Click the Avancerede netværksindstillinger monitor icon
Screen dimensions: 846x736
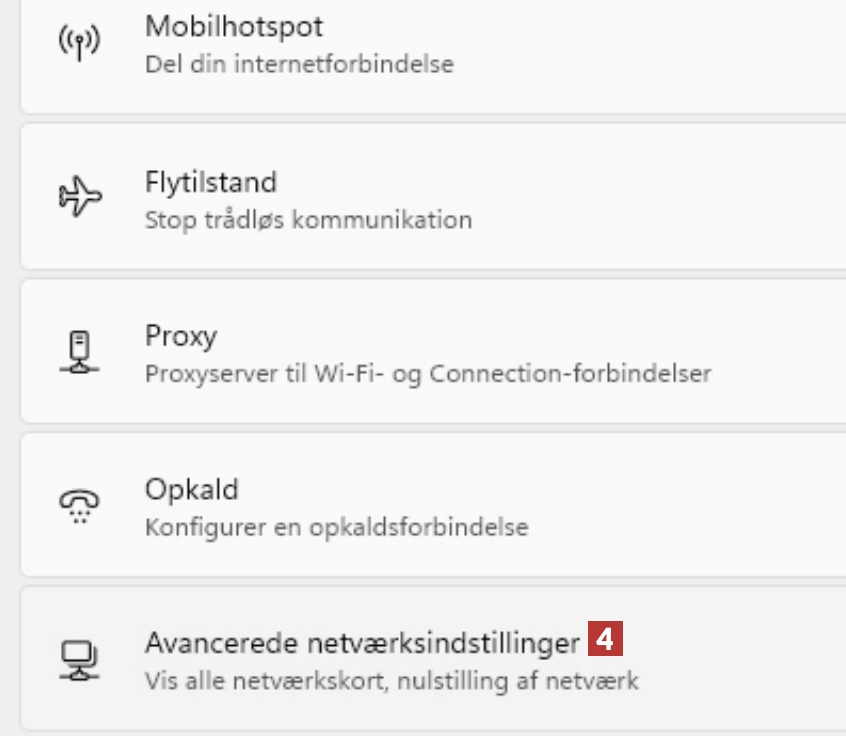click(x=80, y=659)
